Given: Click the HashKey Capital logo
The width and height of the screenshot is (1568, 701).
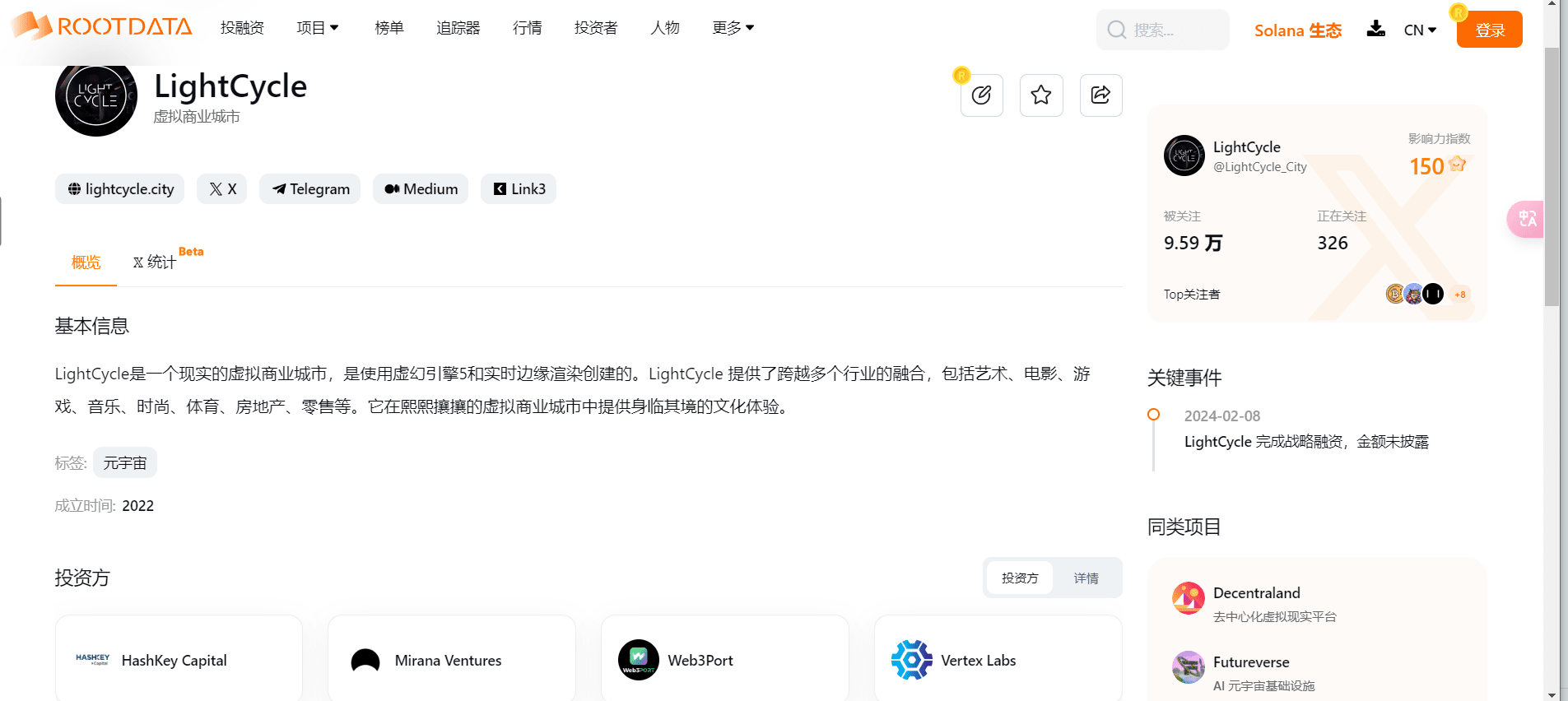Looking at the screenshot, I should 92,659.
